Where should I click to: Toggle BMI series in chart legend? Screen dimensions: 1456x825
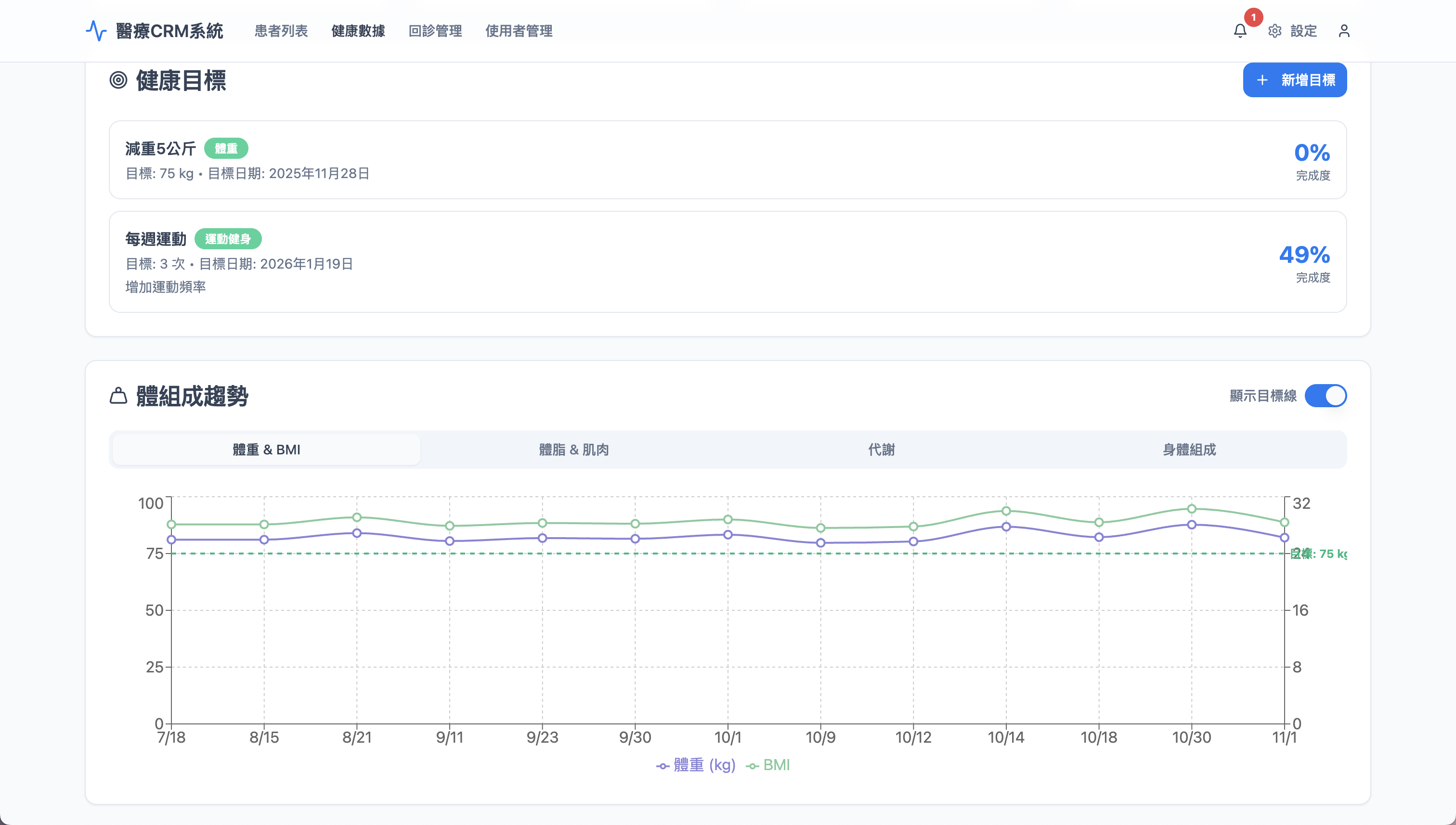768,765
